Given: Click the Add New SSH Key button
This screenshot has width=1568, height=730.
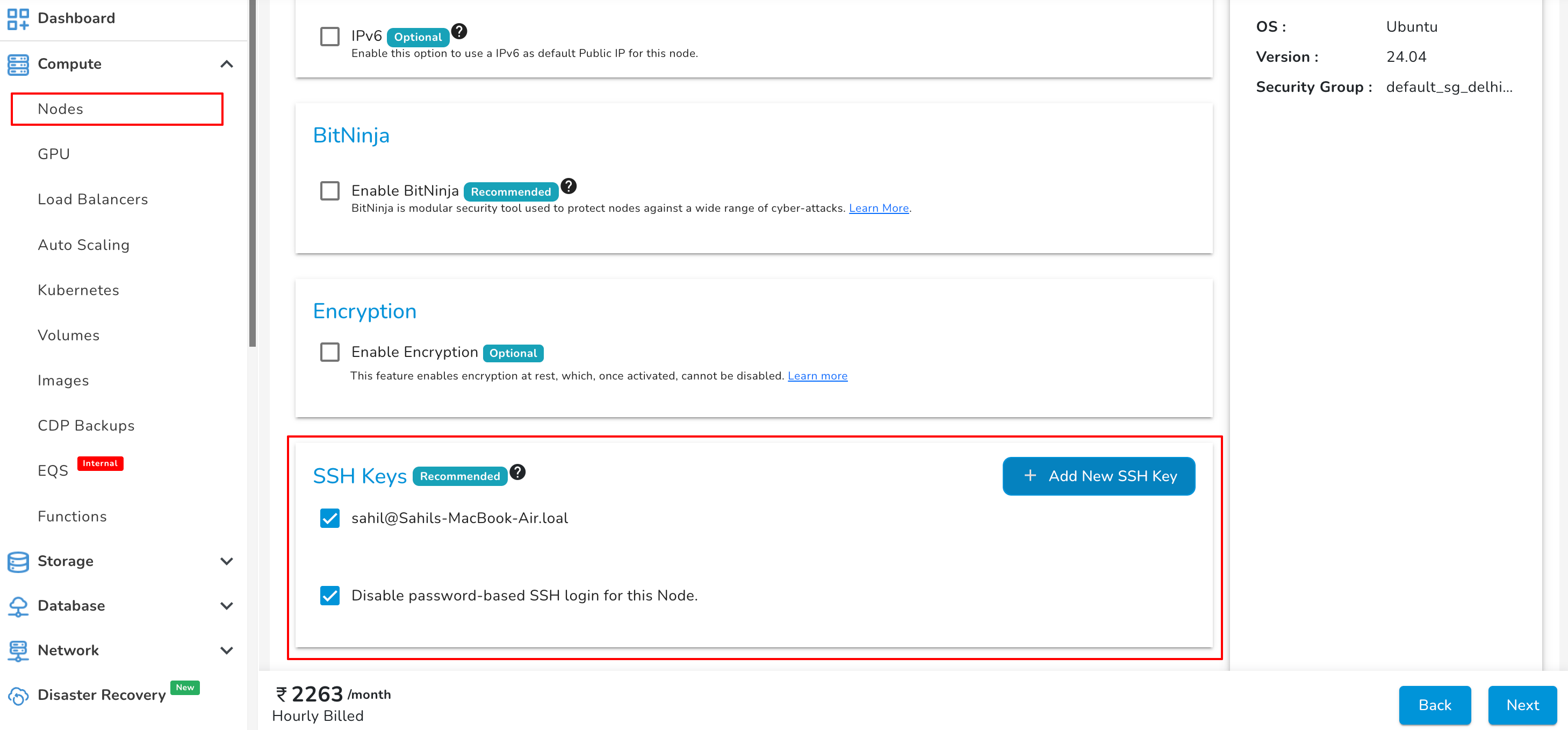Looking at the screenshot, I should pyautogui.click(x=1098, y=476).
